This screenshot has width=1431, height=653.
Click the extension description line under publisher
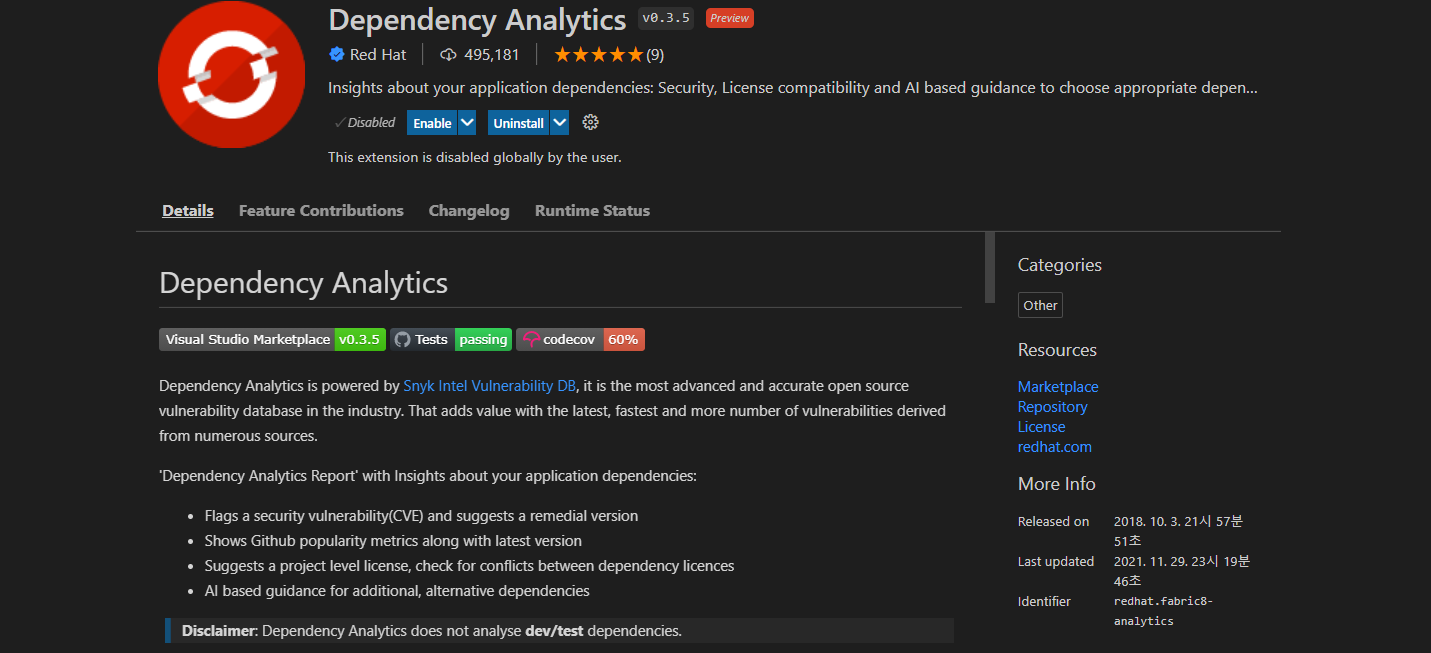coord(793,87)
